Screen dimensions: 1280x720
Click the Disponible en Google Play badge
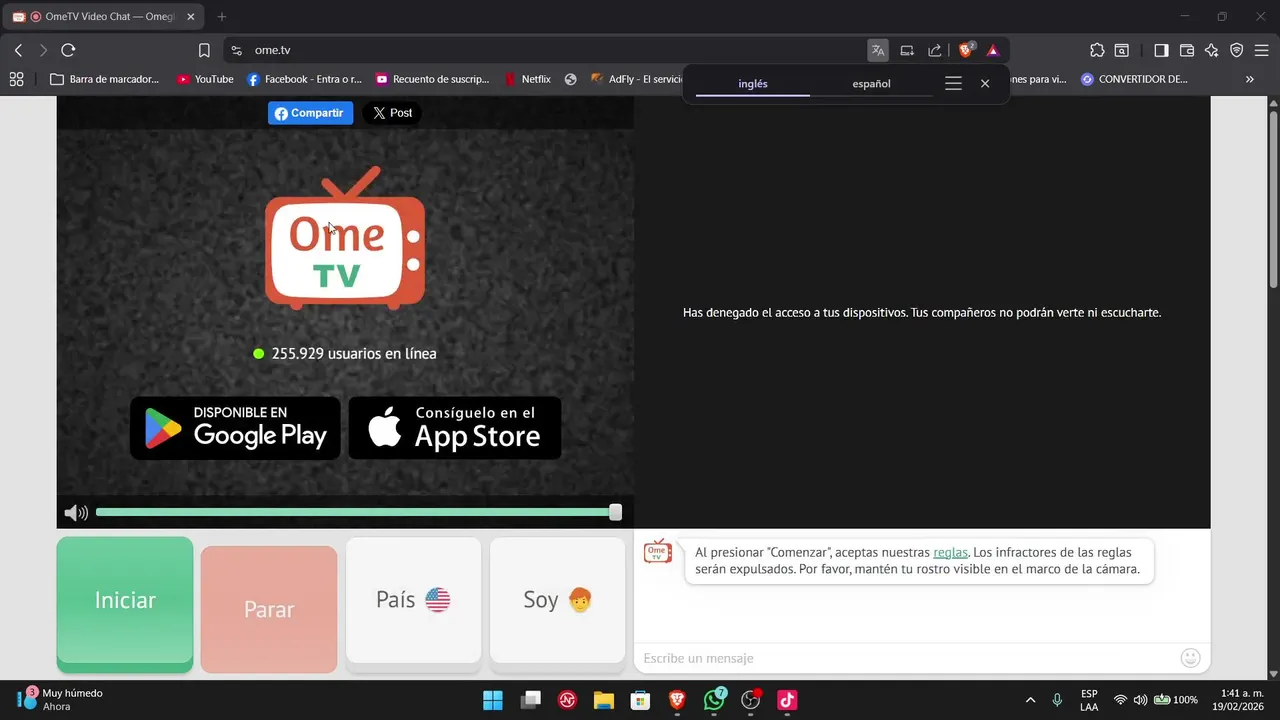[x=235, y=428]
